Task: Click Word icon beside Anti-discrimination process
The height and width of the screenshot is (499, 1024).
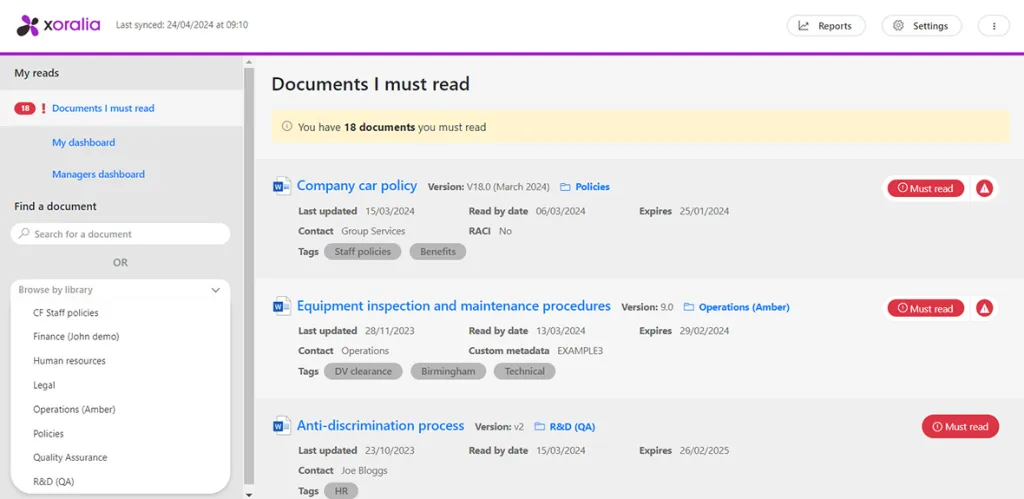Action: point(282,426)
